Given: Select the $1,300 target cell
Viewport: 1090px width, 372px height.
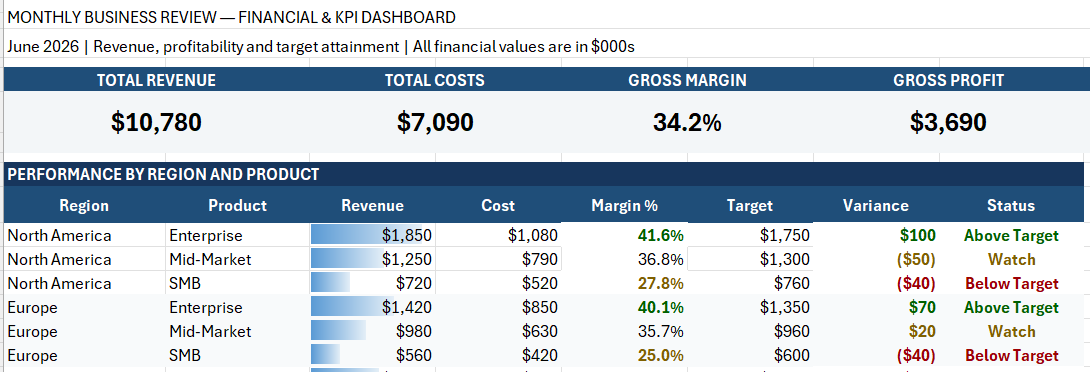Looking at the screenshot, I should point(749,259).
